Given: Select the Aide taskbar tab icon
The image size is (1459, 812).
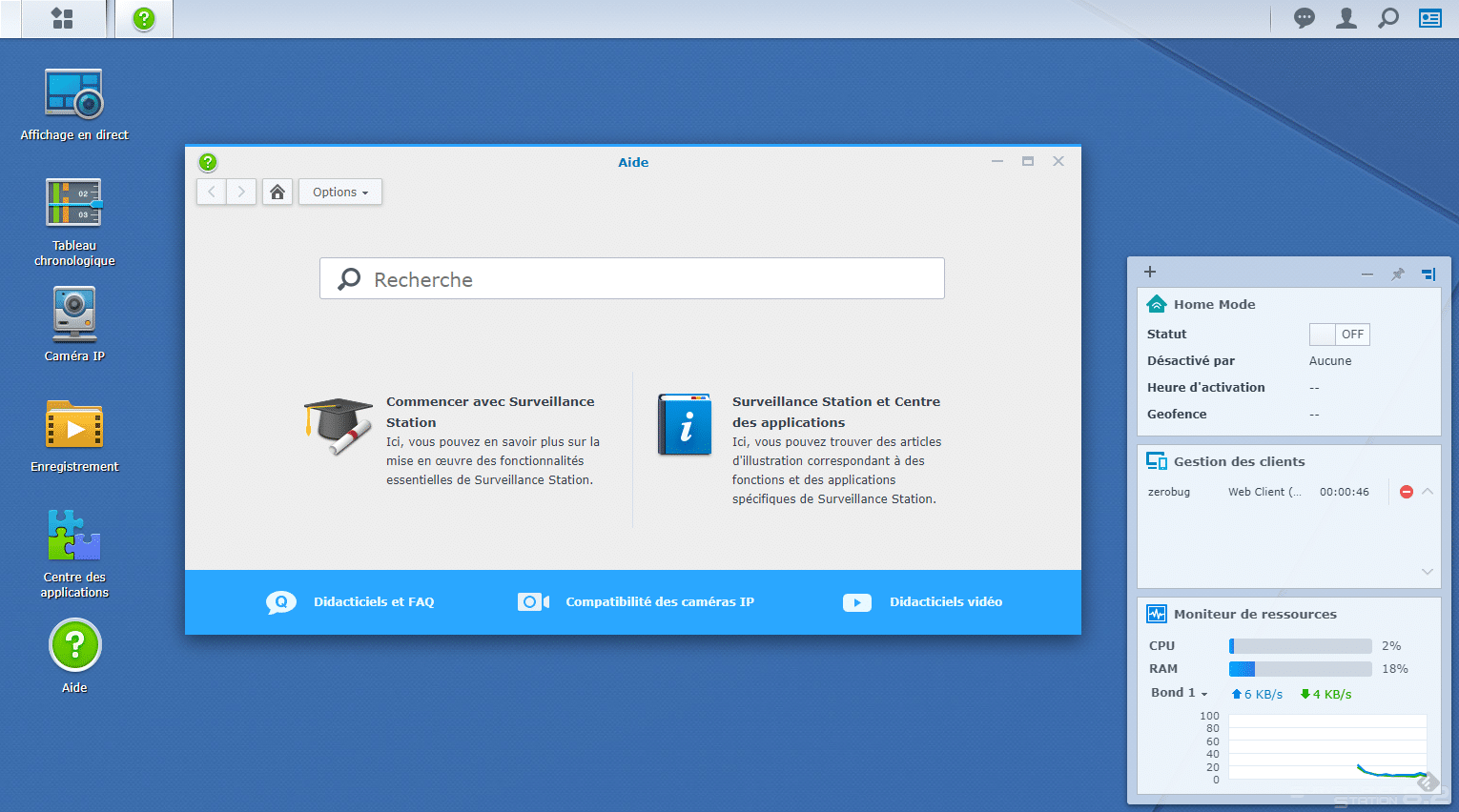Looking at the screenshot, I should [144, 18].
